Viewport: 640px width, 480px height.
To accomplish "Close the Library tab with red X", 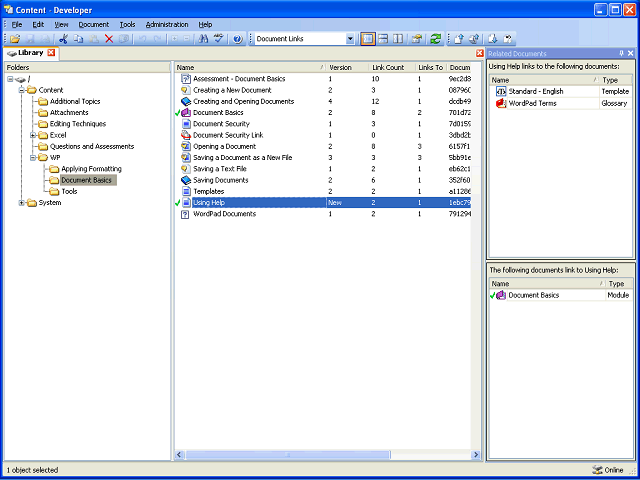I will click(51, 53).
